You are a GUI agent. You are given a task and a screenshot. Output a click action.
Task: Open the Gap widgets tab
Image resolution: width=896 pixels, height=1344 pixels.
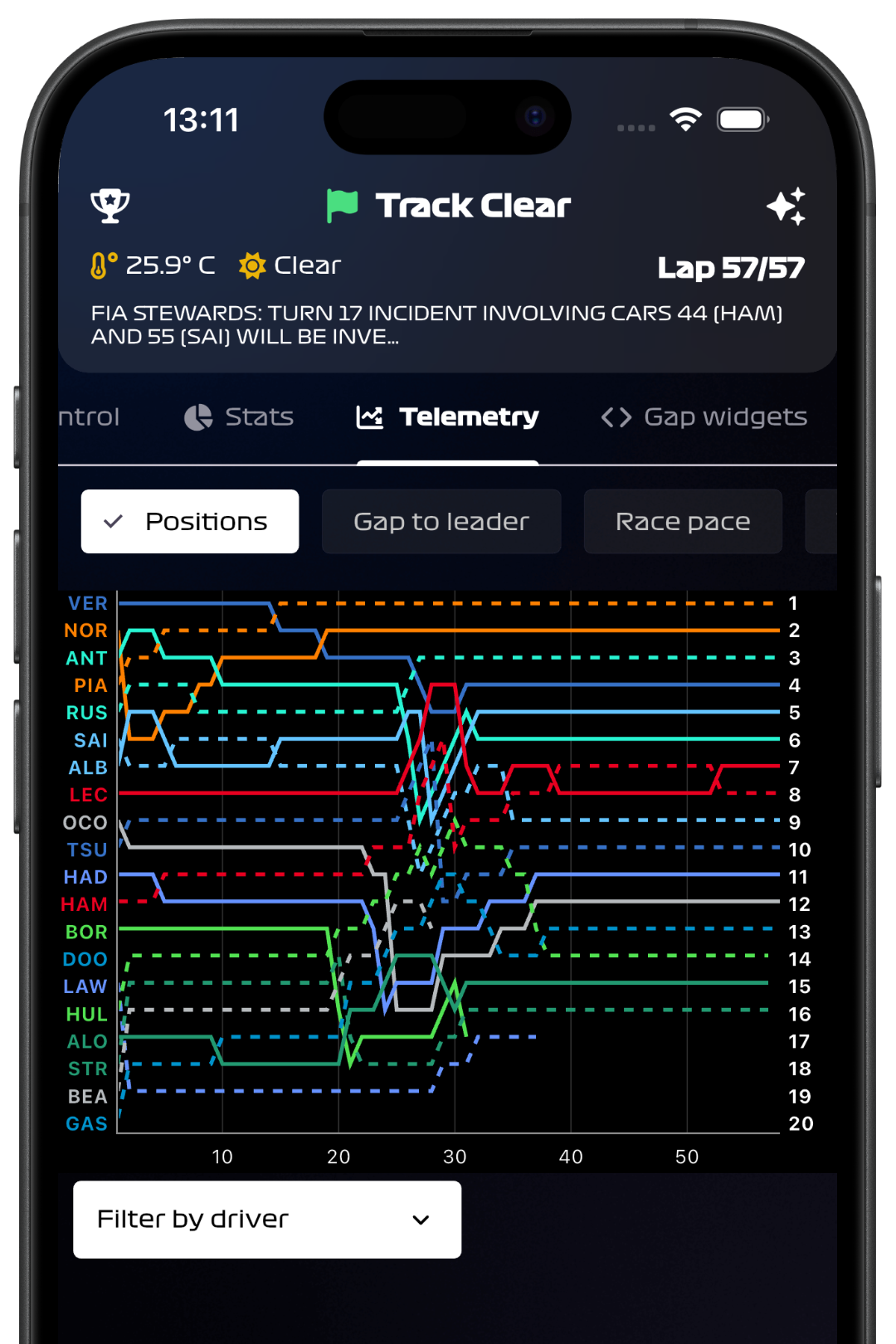click(x=704, y=417)
